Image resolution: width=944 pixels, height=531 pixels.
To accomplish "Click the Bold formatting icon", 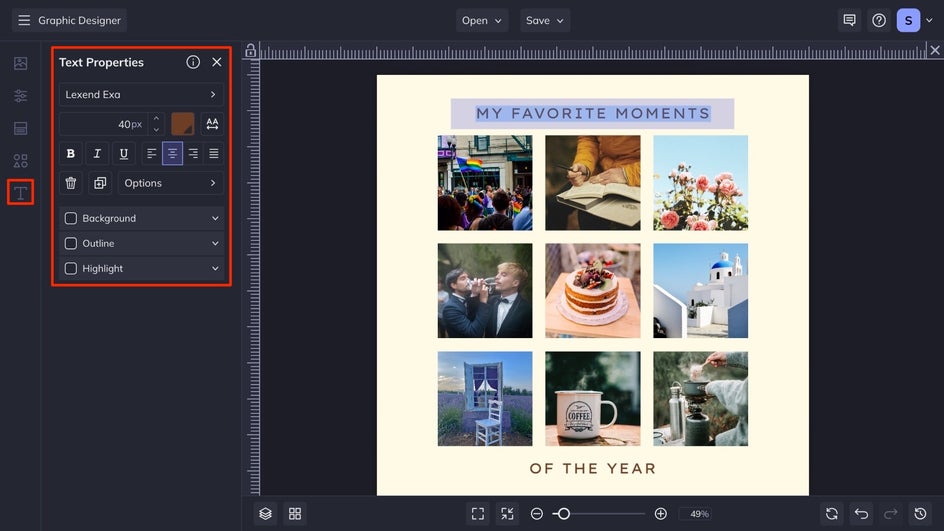I will [x=71, y=154].
